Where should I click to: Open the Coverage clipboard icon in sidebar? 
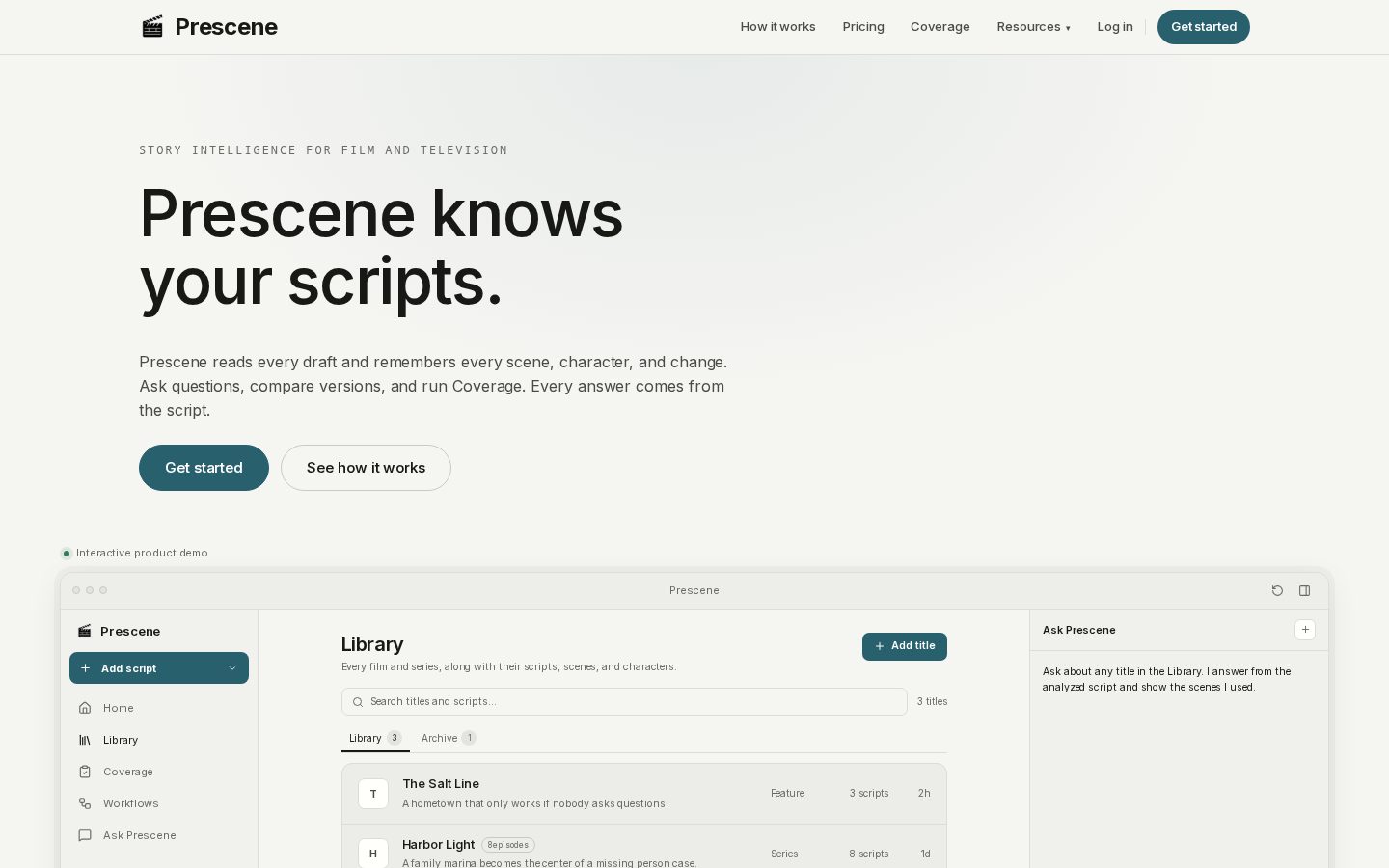coord(85,772)
